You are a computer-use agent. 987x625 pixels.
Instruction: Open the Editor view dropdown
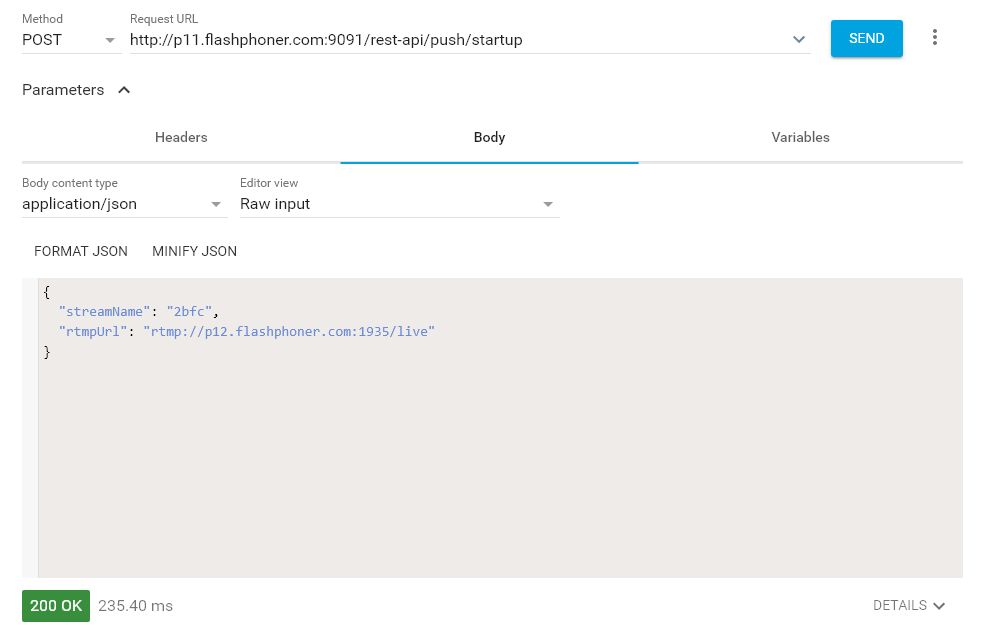[x=397, y=204]
